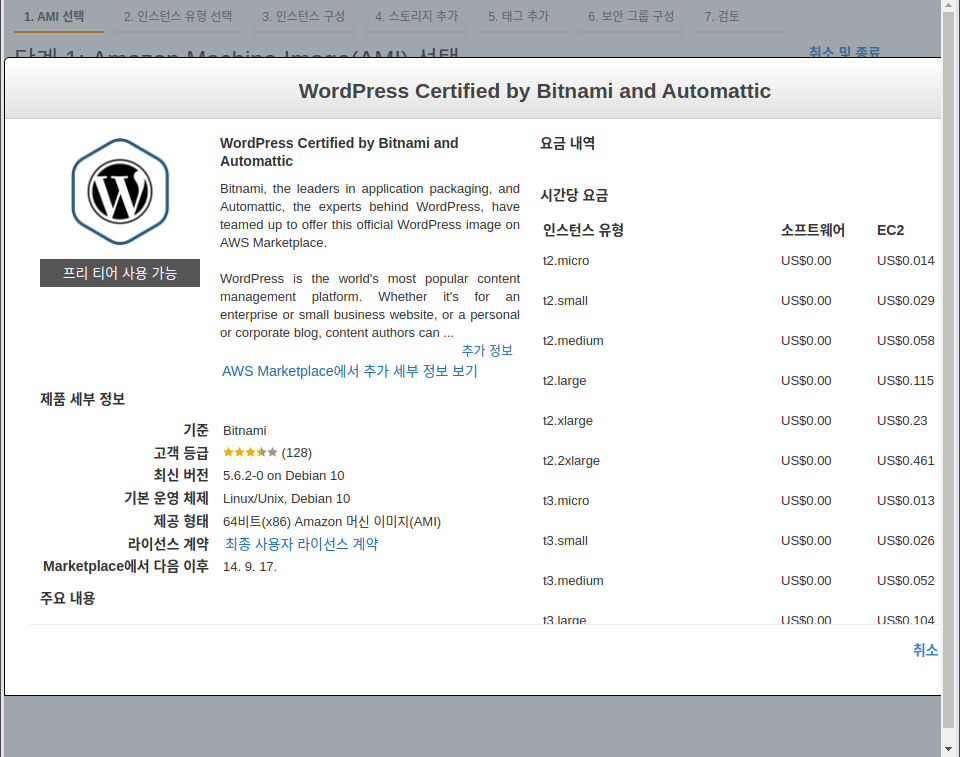960x757 pixels.
Task: Click the '추가 정보' link
Action: pos(487,350)
